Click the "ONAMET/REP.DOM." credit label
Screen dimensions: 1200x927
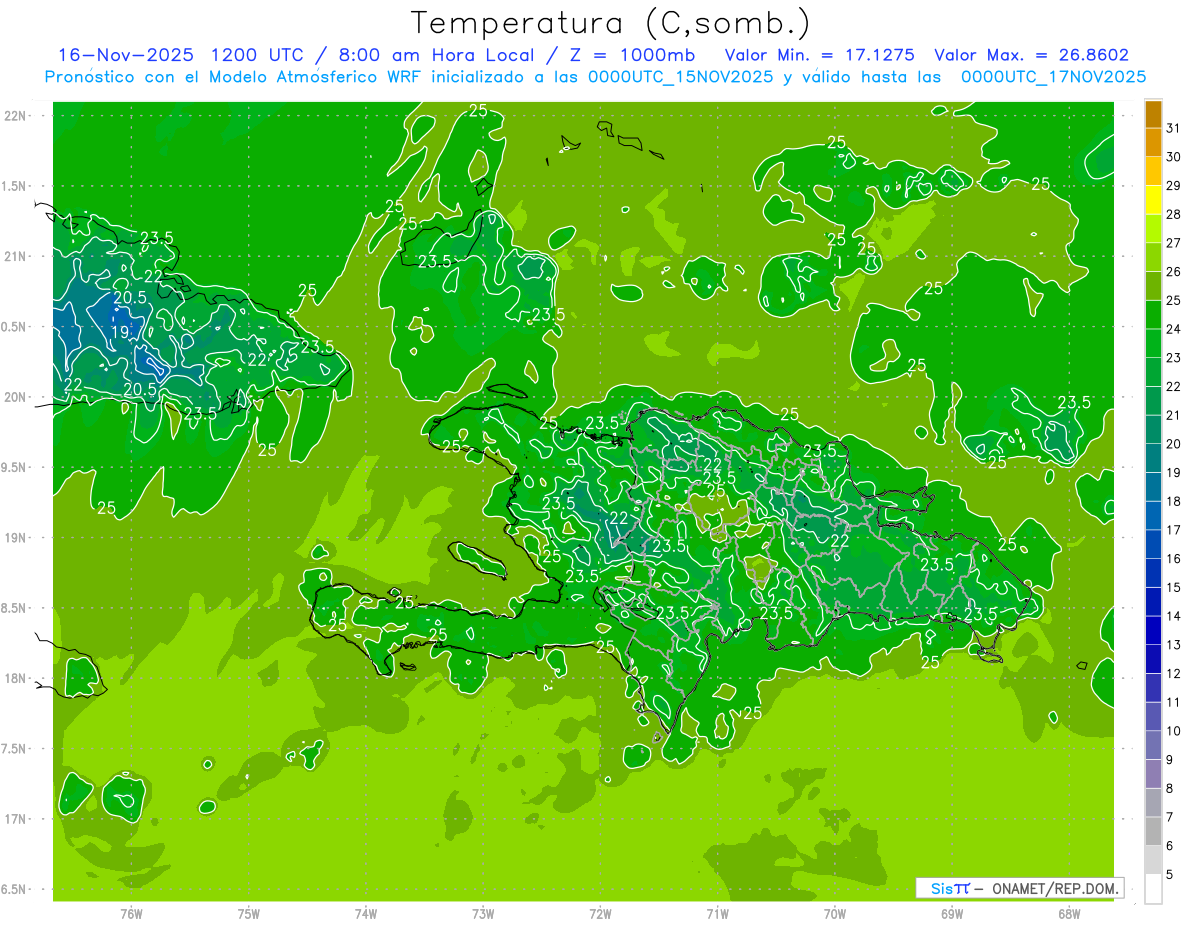pyautogui.click(x=1057, y=888)
